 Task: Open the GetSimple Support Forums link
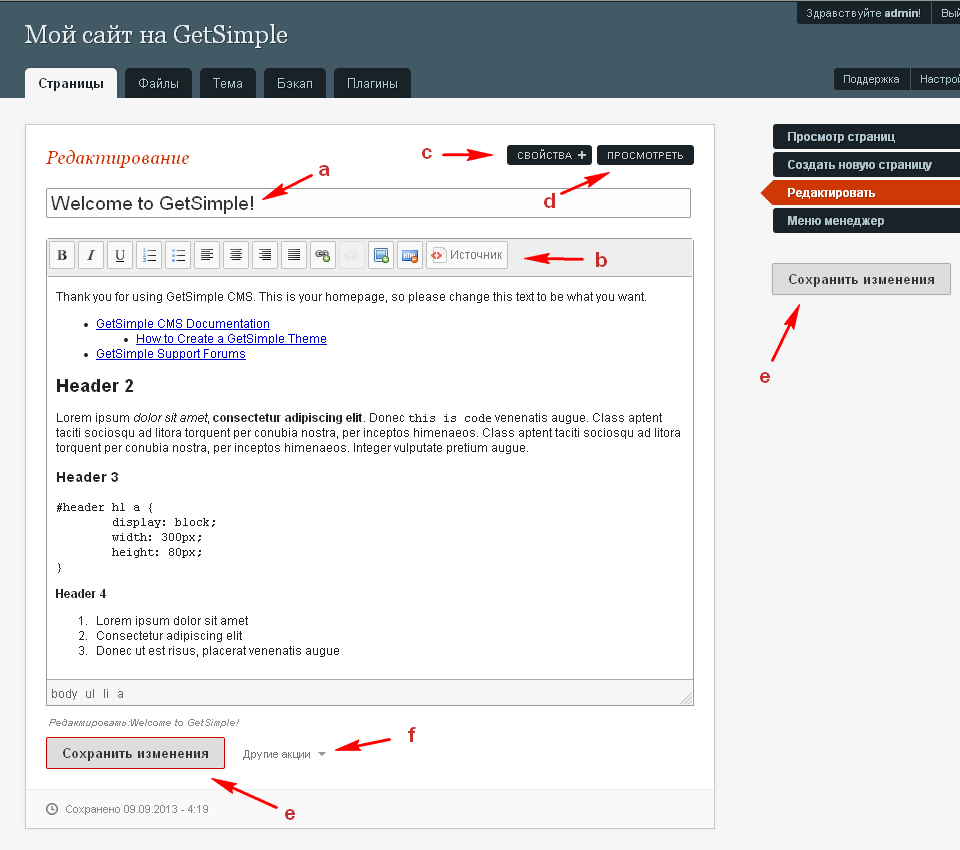tap(170, 353)
